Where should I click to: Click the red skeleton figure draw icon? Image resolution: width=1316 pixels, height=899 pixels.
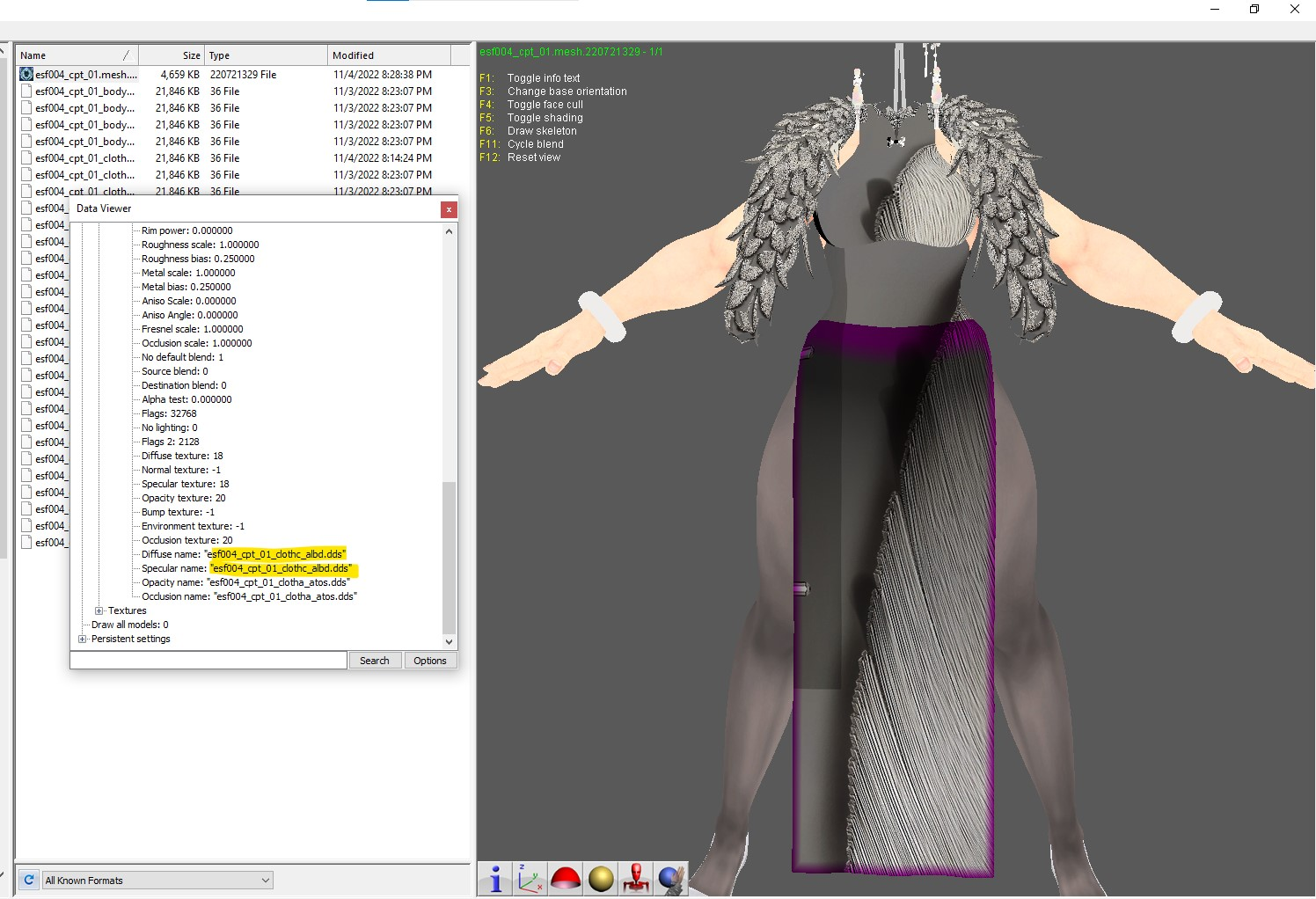(636, 879)
